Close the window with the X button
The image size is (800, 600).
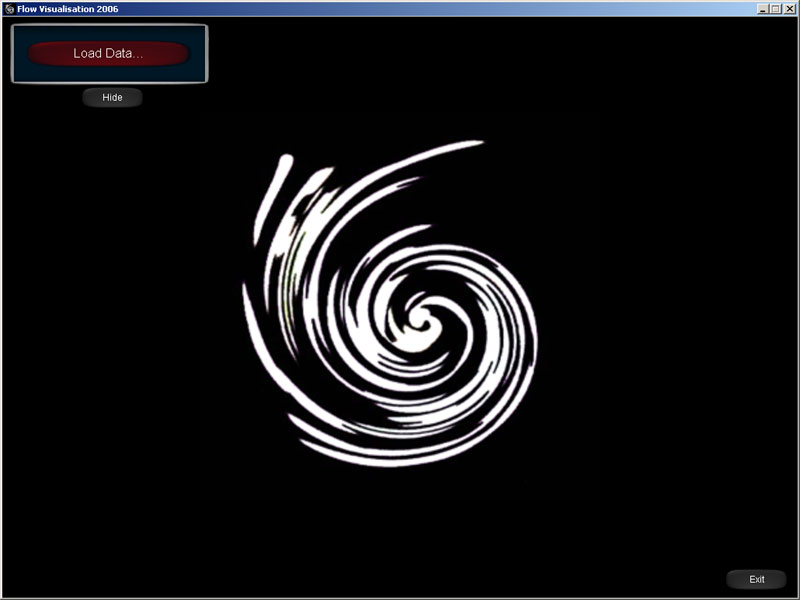tap(789, 9)
